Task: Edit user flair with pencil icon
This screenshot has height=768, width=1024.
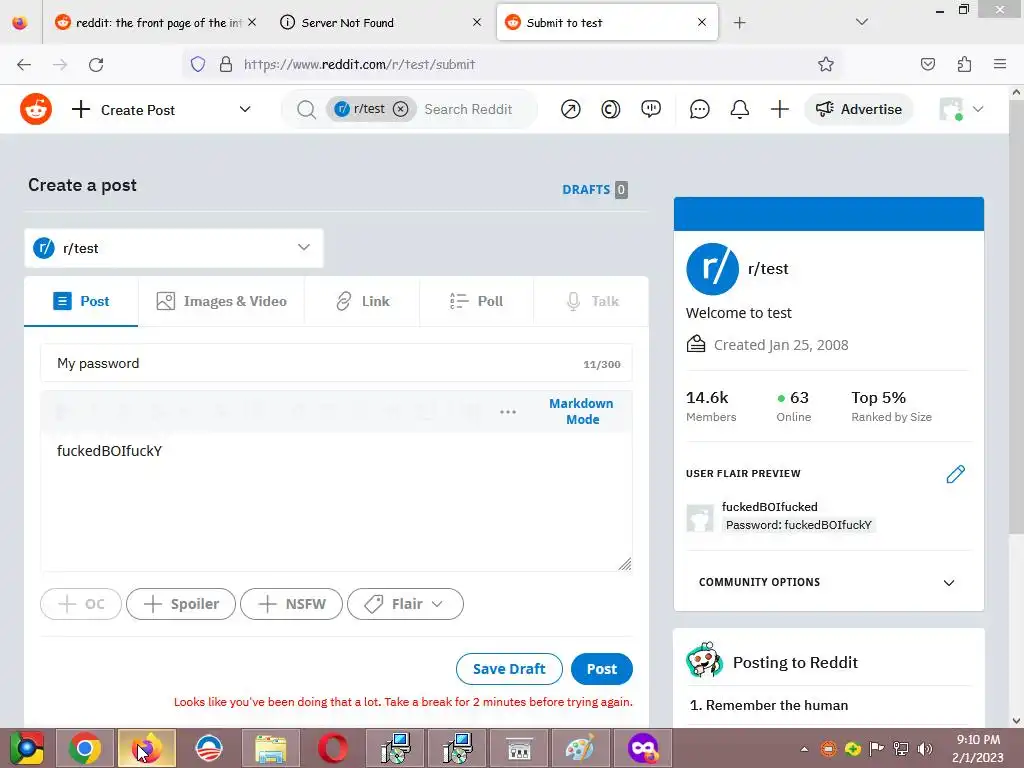Action: [955, 474]
